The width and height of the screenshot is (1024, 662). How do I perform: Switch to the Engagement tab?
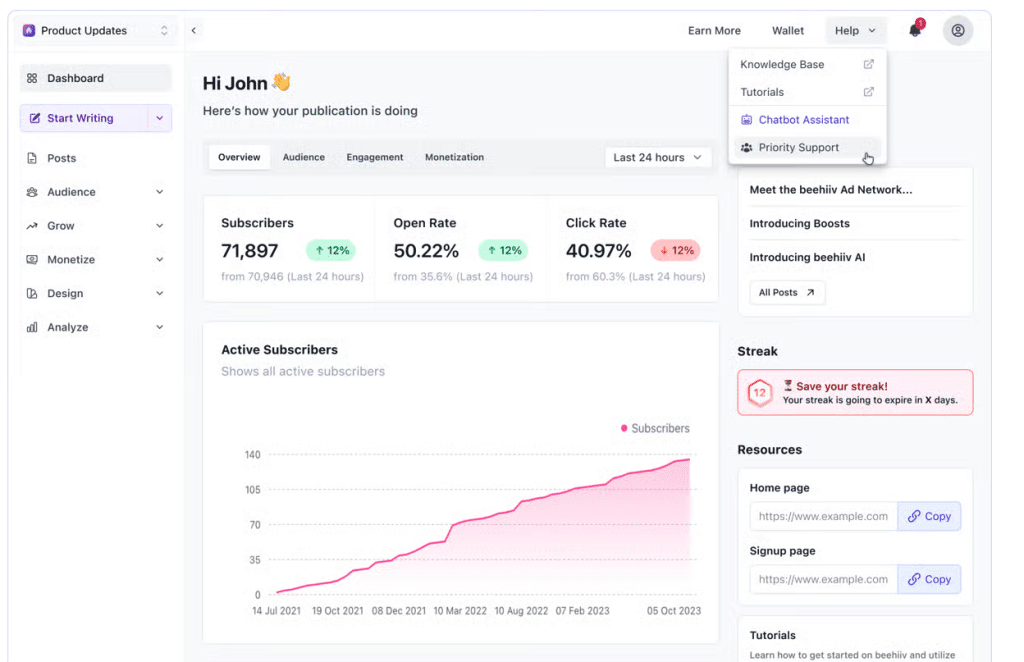point(375,157)
